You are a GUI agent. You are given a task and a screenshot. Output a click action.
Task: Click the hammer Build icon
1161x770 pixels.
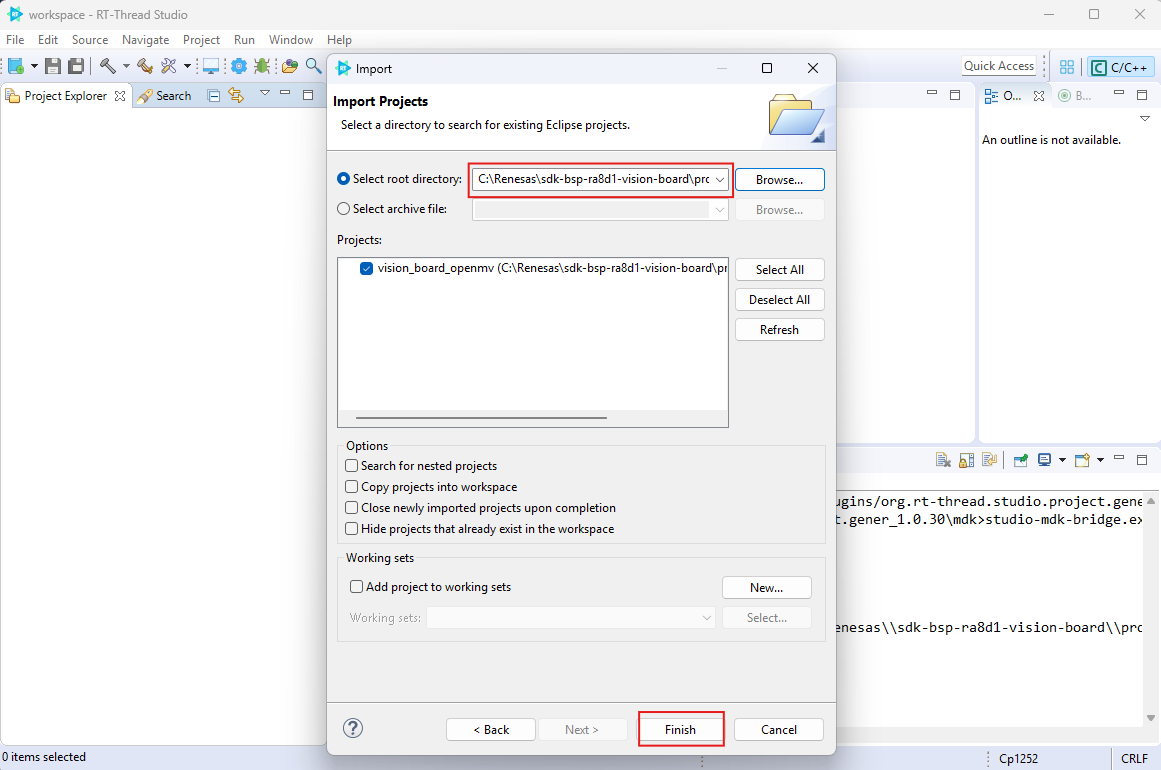point(107,66)
